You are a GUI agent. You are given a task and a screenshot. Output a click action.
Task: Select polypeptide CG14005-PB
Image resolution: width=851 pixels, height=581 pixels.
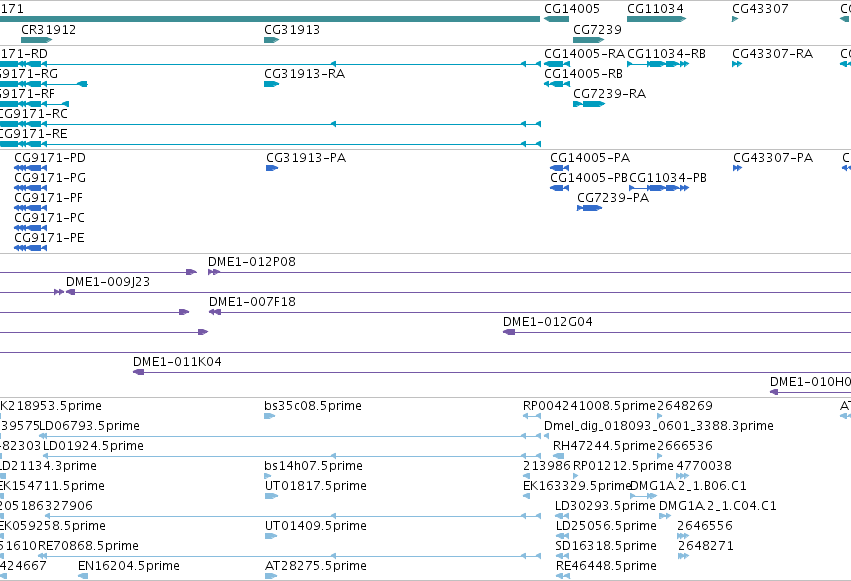tap(560, 188)
